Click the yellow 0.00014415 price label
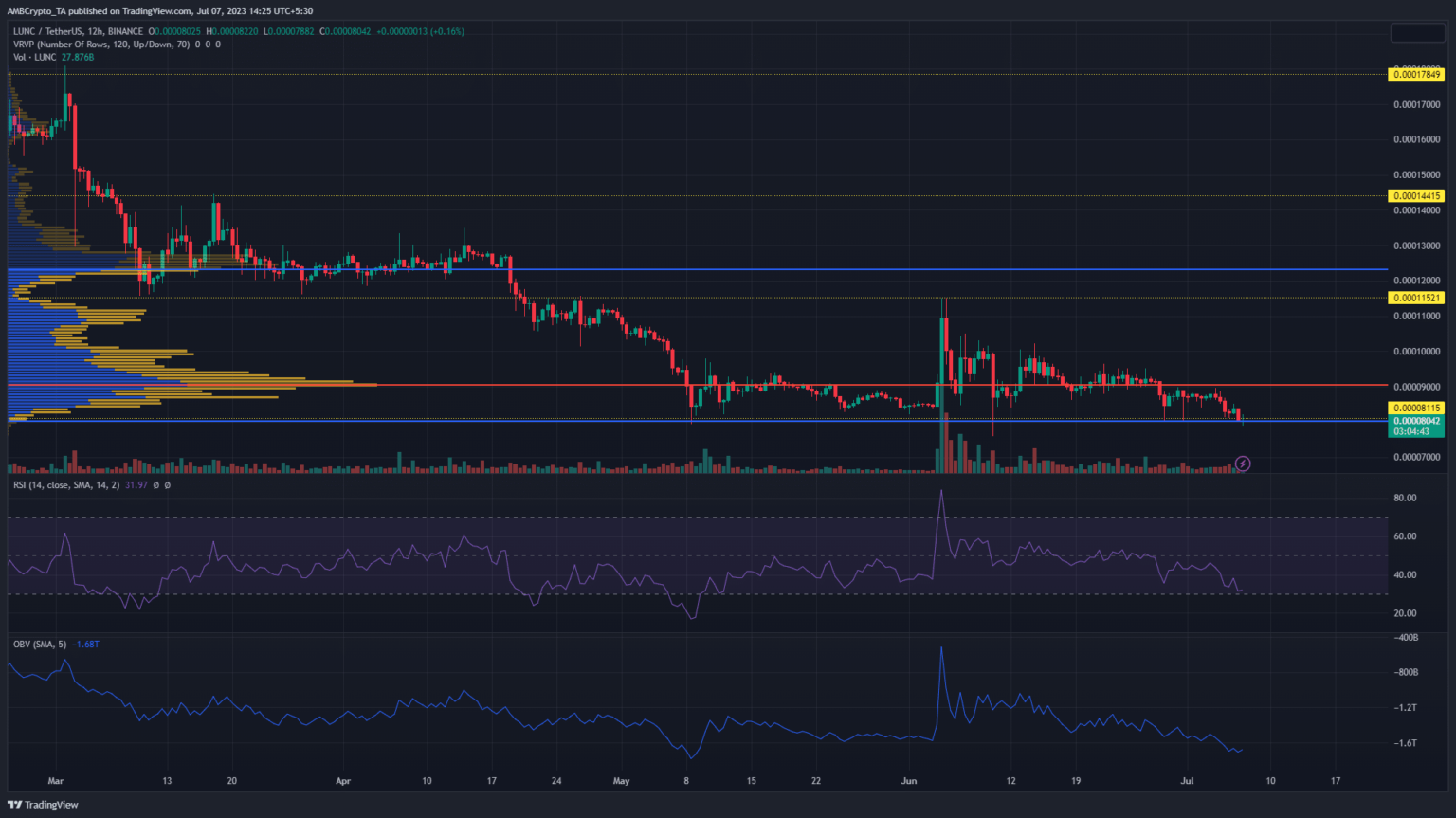Image resolution: width=1456 pixels, height=818 pixels. [1415, 196]
